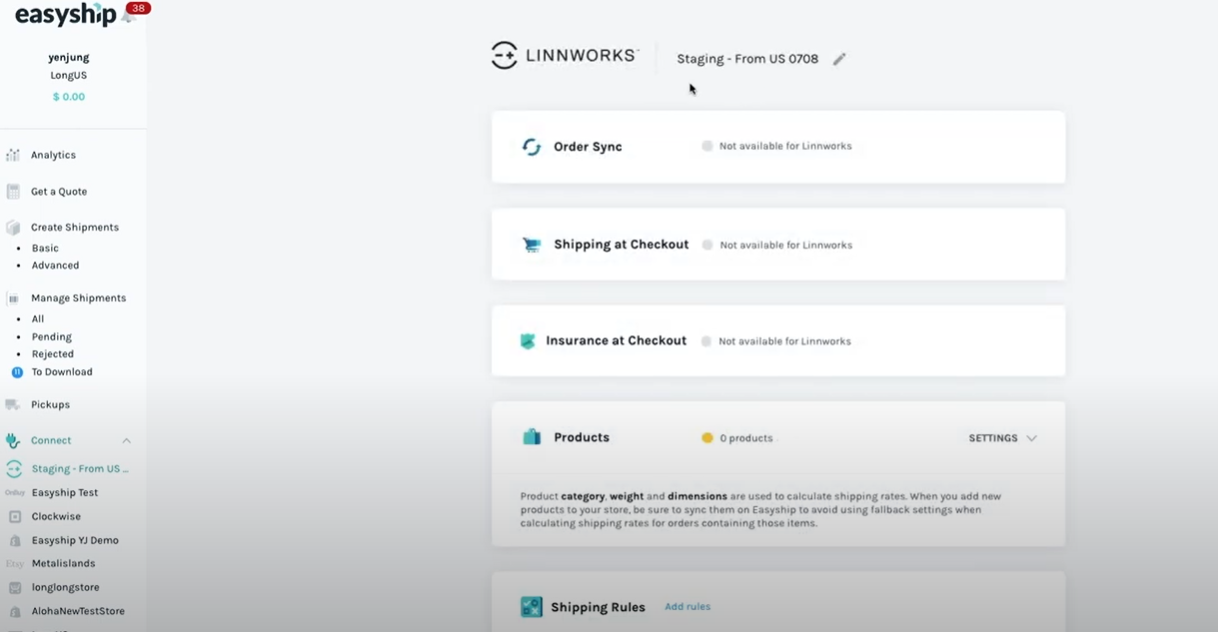Click the Pickups truck icon

tap(13, 405)
